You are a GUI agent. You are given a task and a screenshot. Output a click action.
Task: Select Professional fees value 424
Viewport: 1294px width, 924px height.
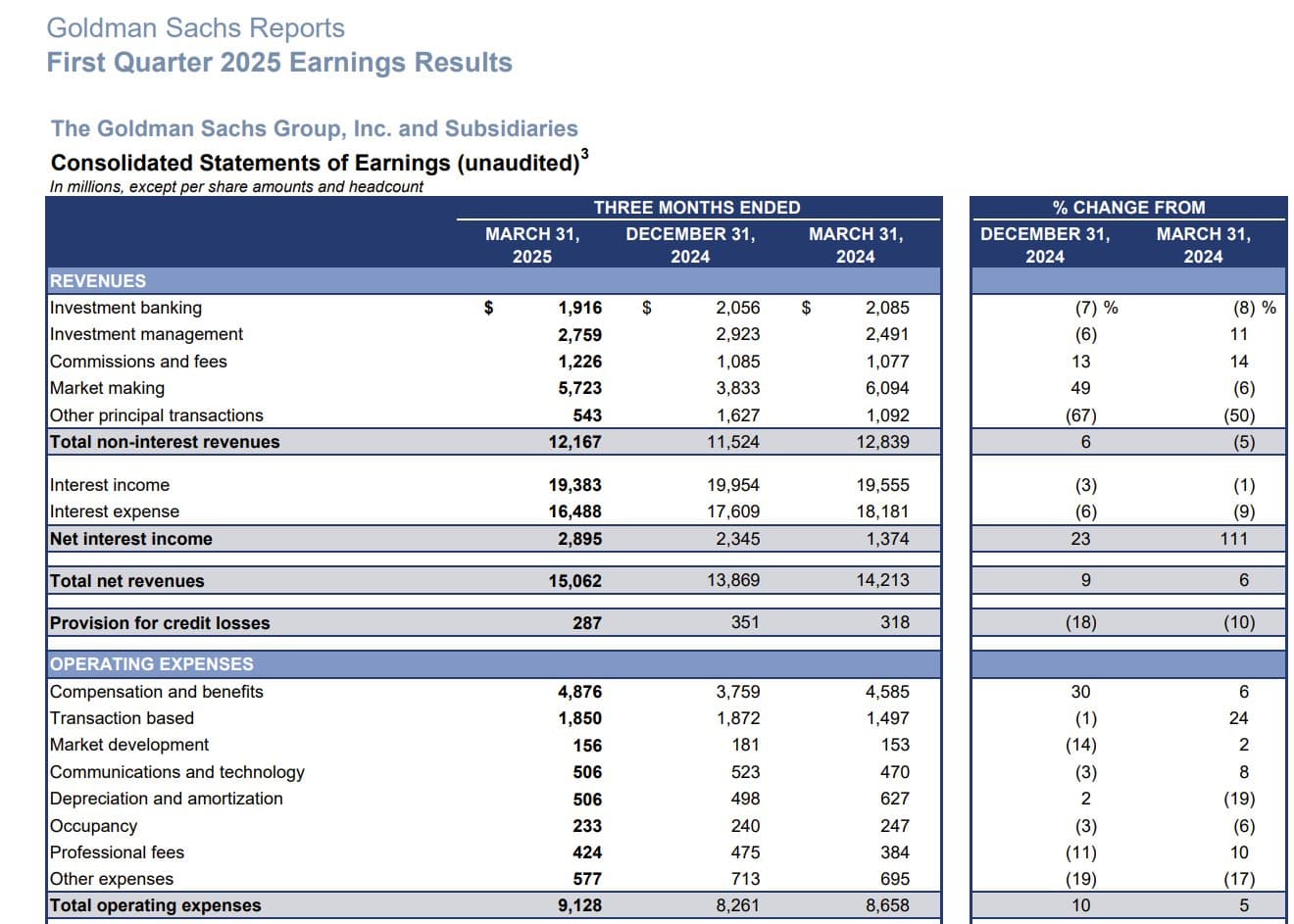(587, 852)
